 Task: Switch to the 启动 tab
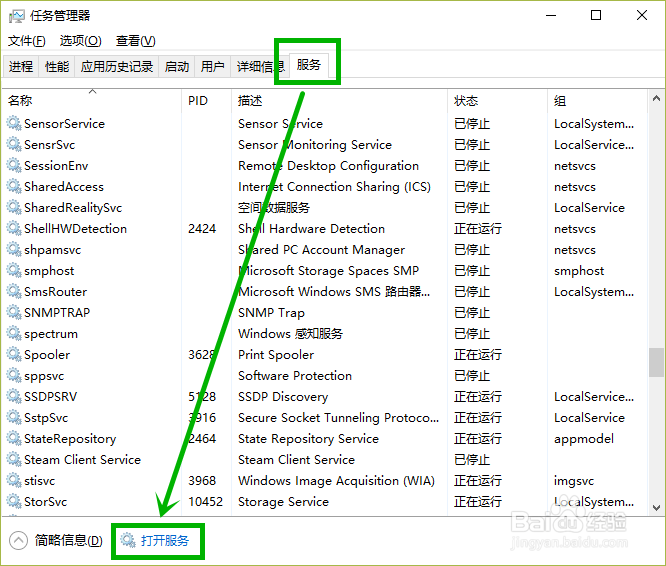click(x=177, y=67)
